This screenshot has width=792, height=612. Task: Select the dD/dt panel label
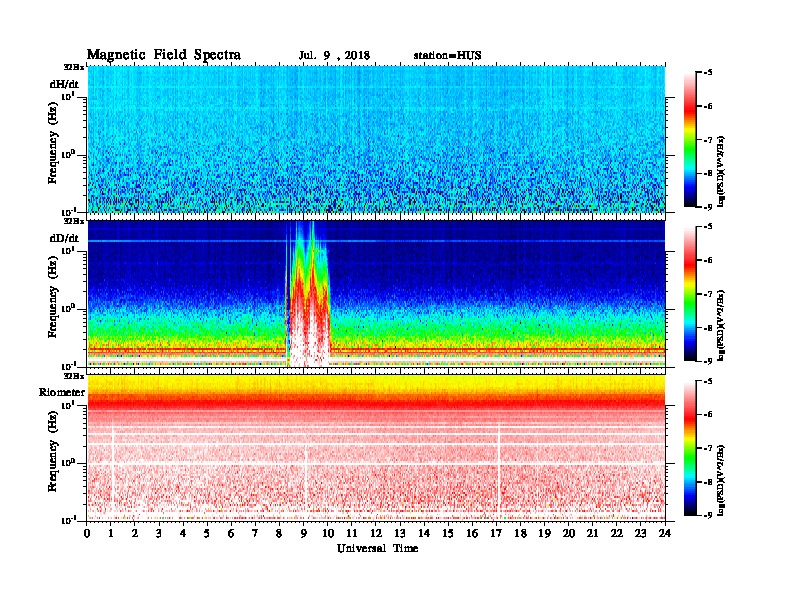[64, 238]
